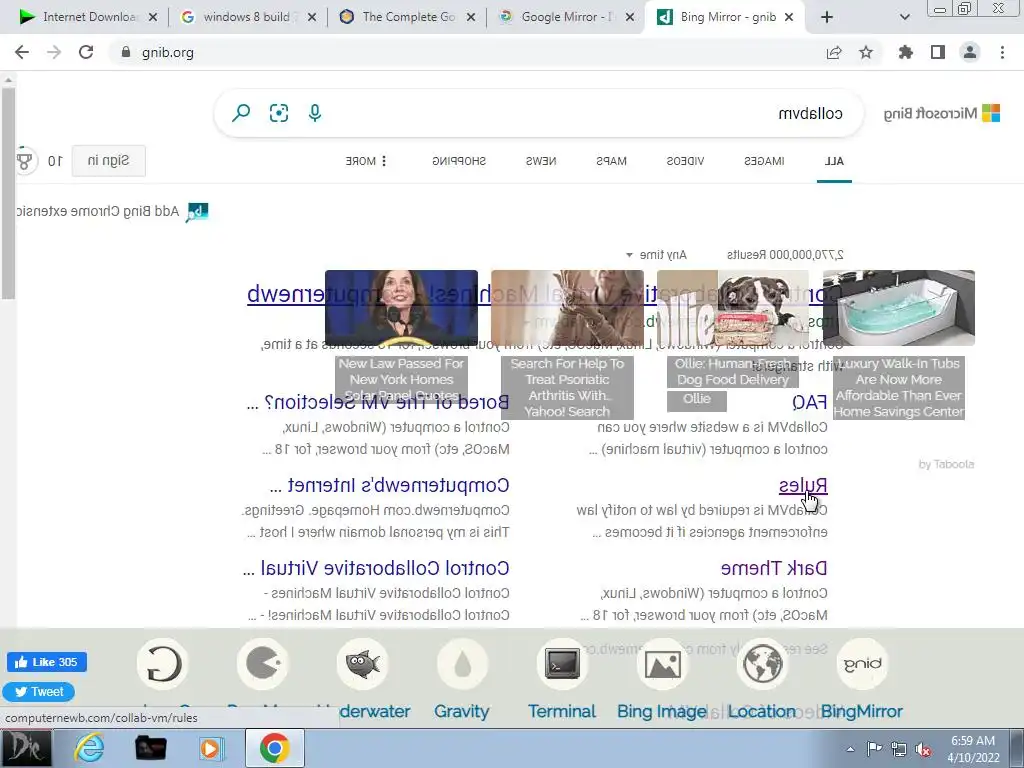Screen dimensions: 1024x768
Task: Switch to The Complete Go tab
Action: coord(408,17)
